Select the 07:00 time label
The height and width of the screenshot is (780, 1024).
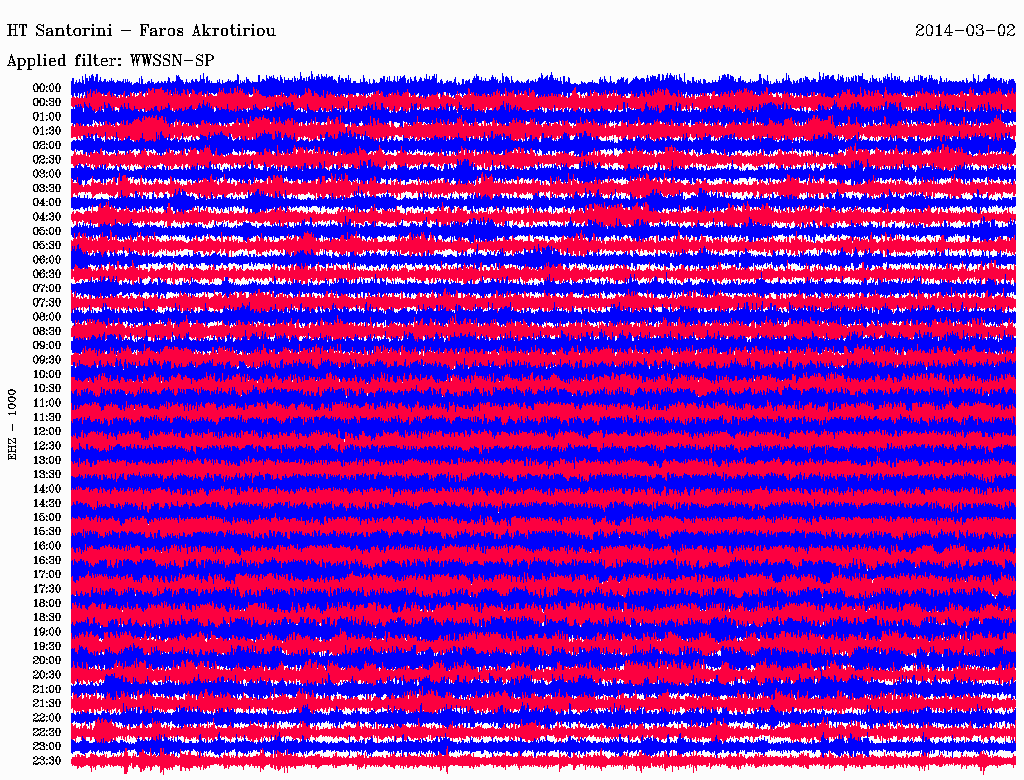point(47,288)
